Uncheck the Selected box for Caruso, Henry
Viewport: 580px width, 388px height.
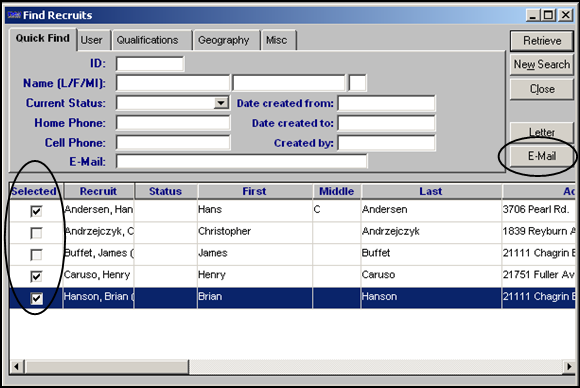36,276
